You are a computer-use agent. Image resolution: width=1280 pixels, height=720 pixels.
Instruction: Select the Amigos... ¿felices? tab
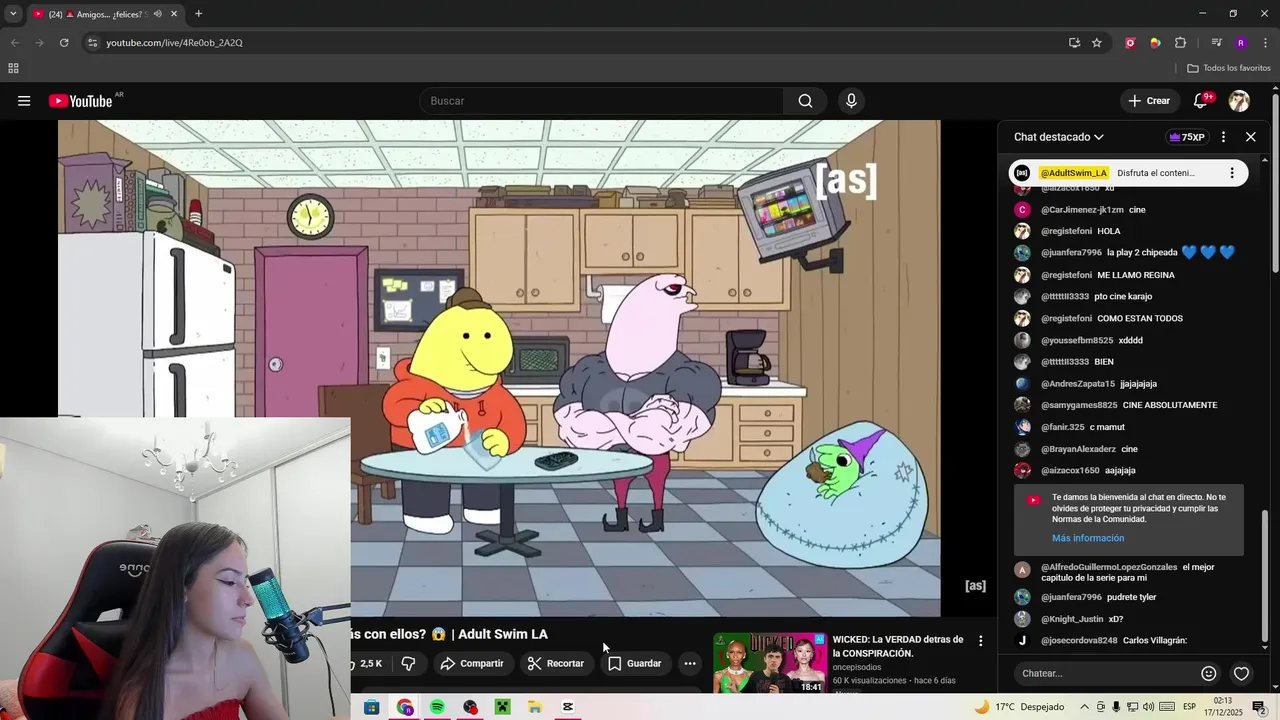[106, 14]
